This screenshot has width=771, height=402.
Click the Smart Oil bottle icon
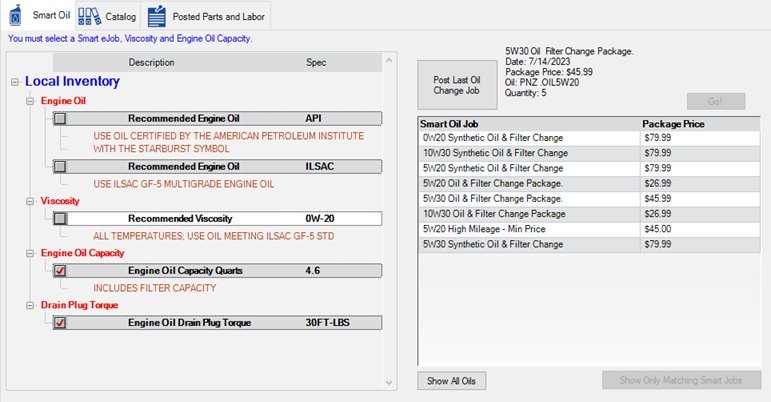point(16,15)
